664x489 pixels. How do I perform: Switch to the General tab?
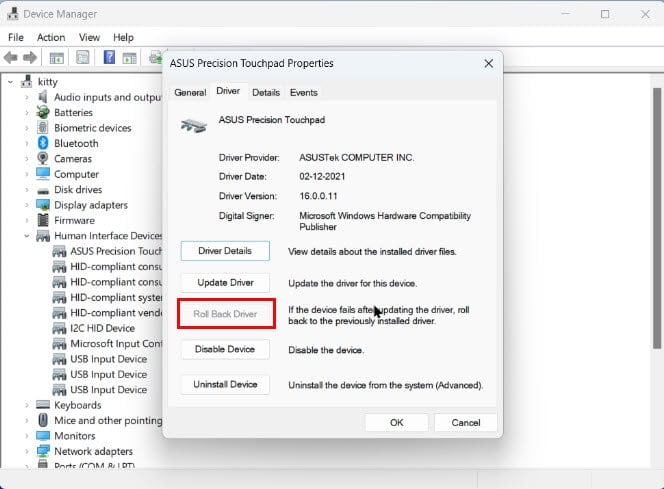point(190,92)
